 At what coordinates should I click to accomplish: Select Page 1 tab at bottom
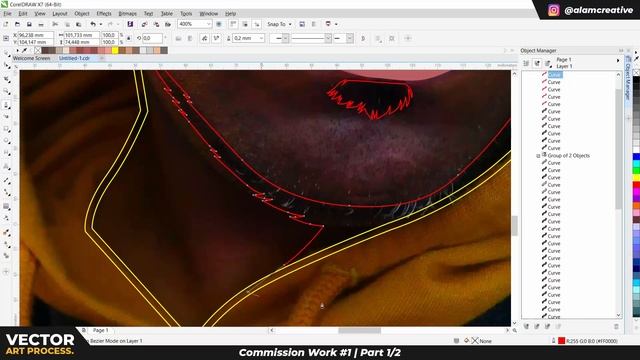tap(100, 330)
